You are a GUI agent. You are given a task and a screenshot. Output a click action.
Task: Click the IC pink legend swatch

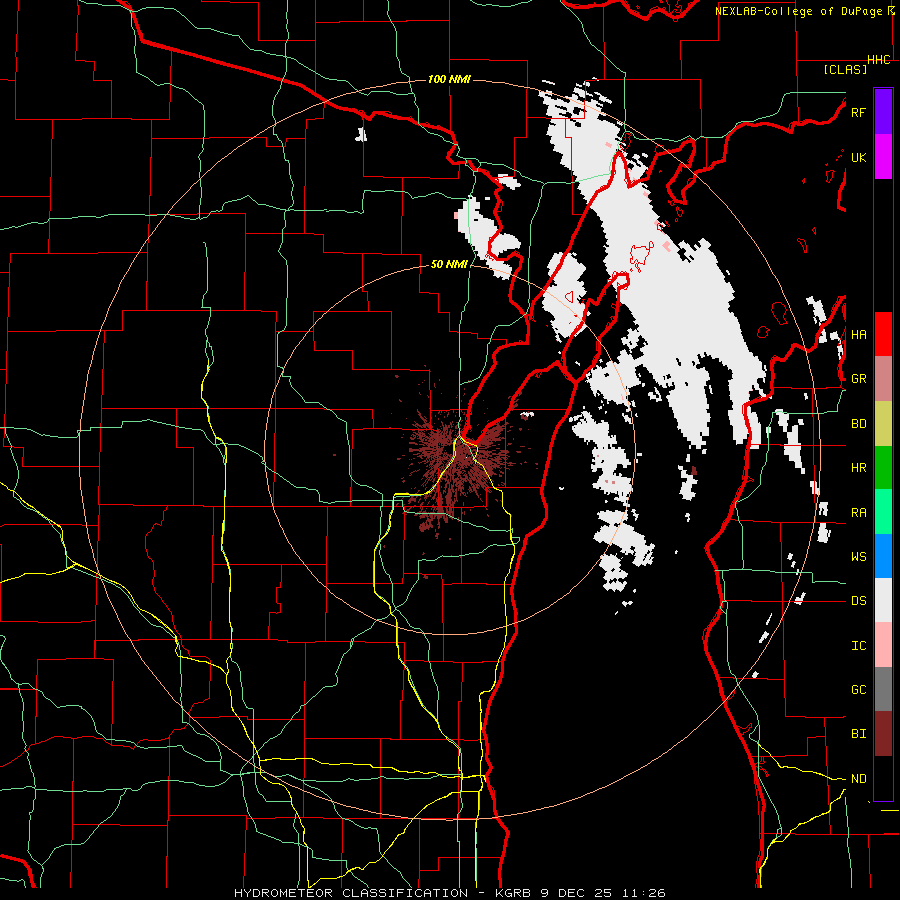click(x=883, y=645)
